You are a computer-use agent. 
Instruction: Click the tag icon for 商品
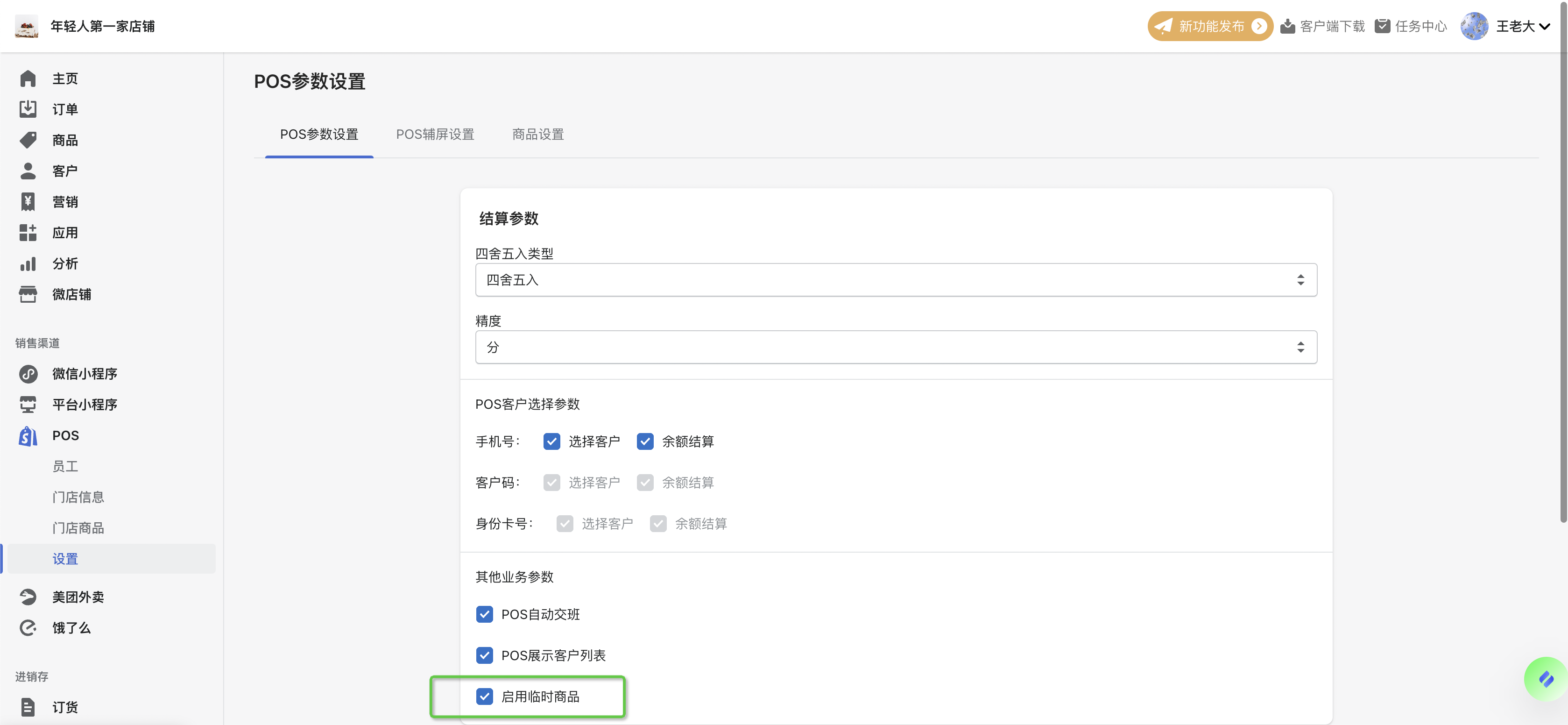pyautogui.click(x=28, y=140)
